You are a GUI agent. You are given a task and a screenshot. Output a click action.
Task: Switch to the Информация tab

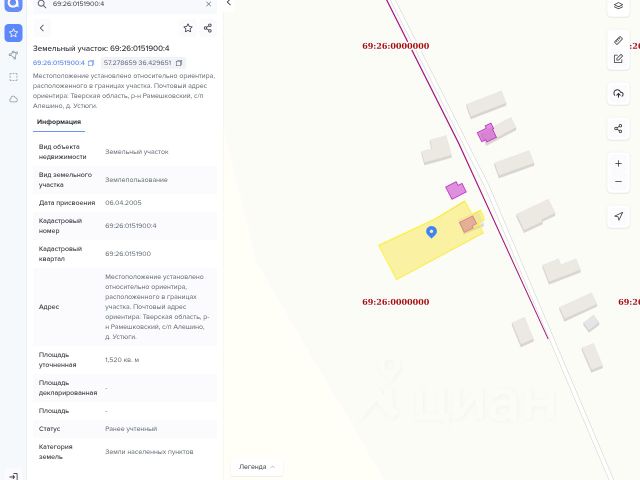(59, 122)
